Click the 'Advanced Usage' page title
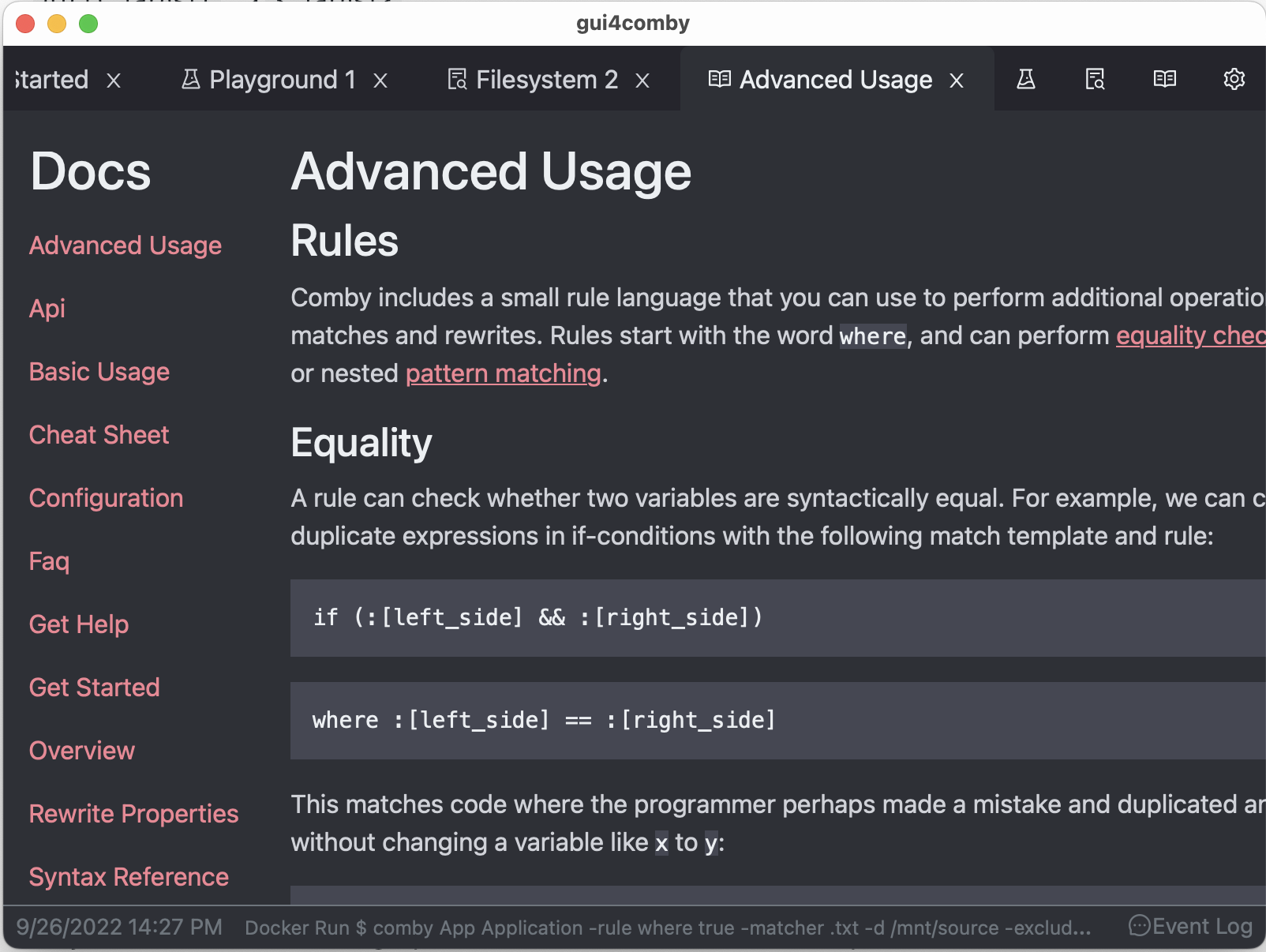This screenshot has height=952, width=1266. tap(491, 171)
